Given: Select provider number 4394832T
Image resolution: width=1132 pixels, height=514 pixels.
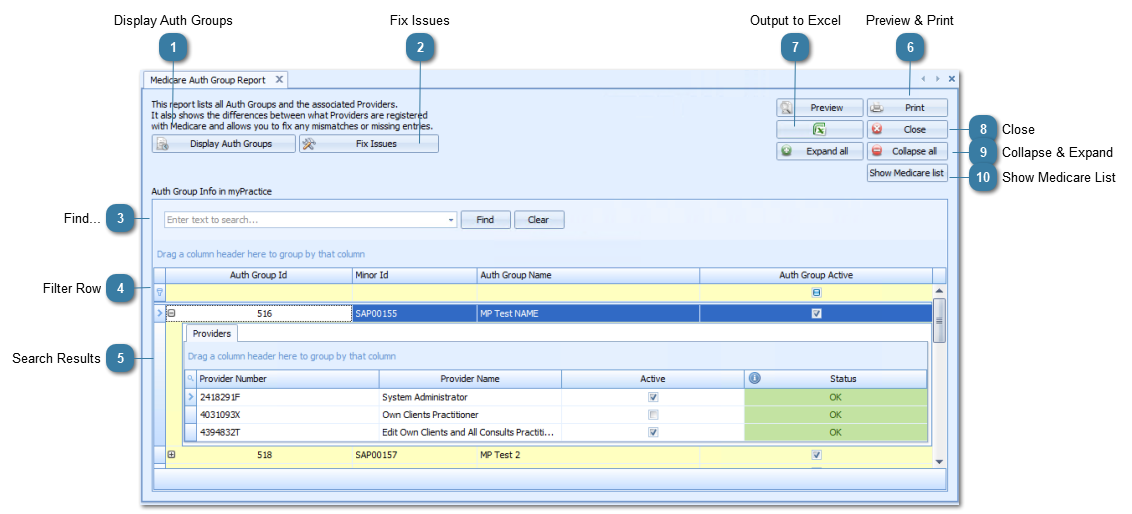Looking at the screenshot, I should click(x=288, y=432).
